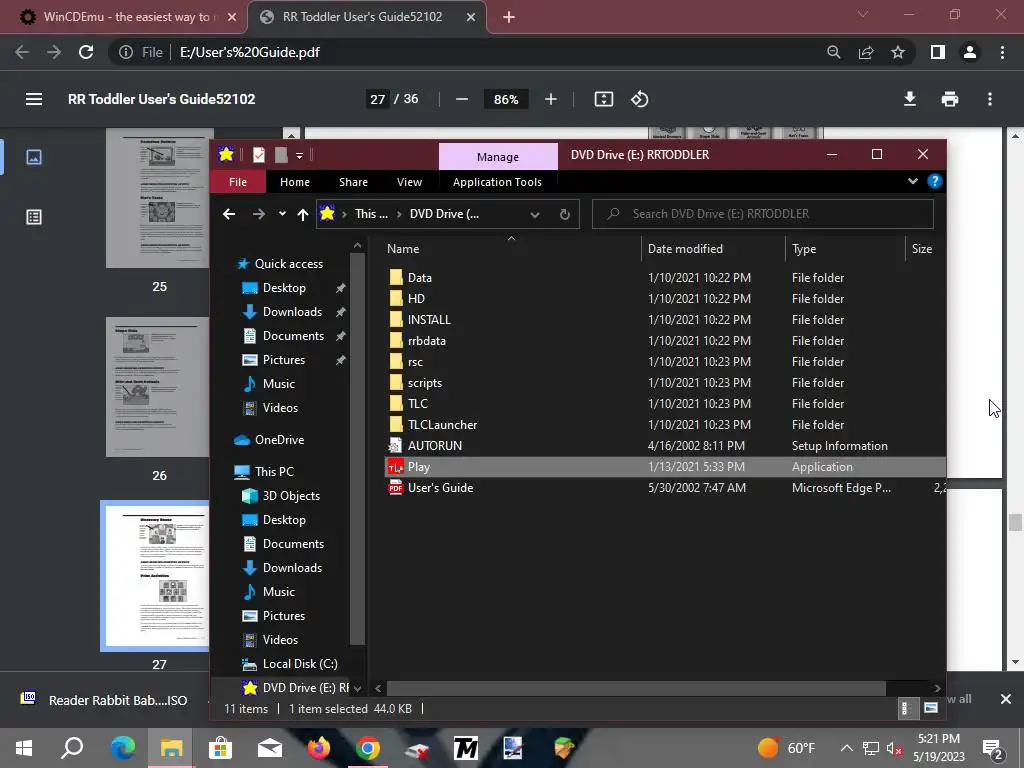Viewport: 1024px width, 768px height.
Task: Sort files by Type column
Action: coord(844,249)
